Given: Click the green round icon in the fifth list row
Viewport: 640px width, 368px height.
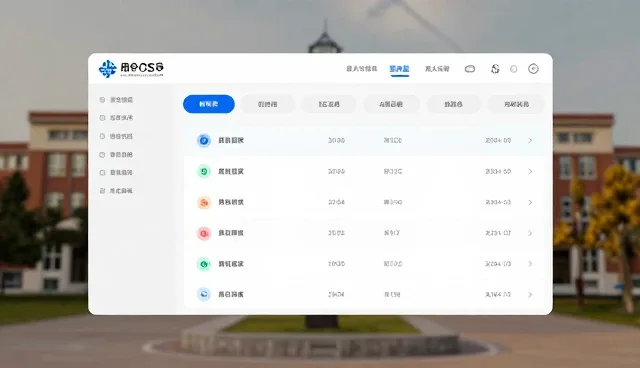Looking at the screenshot, I should [x=204, y=264].
